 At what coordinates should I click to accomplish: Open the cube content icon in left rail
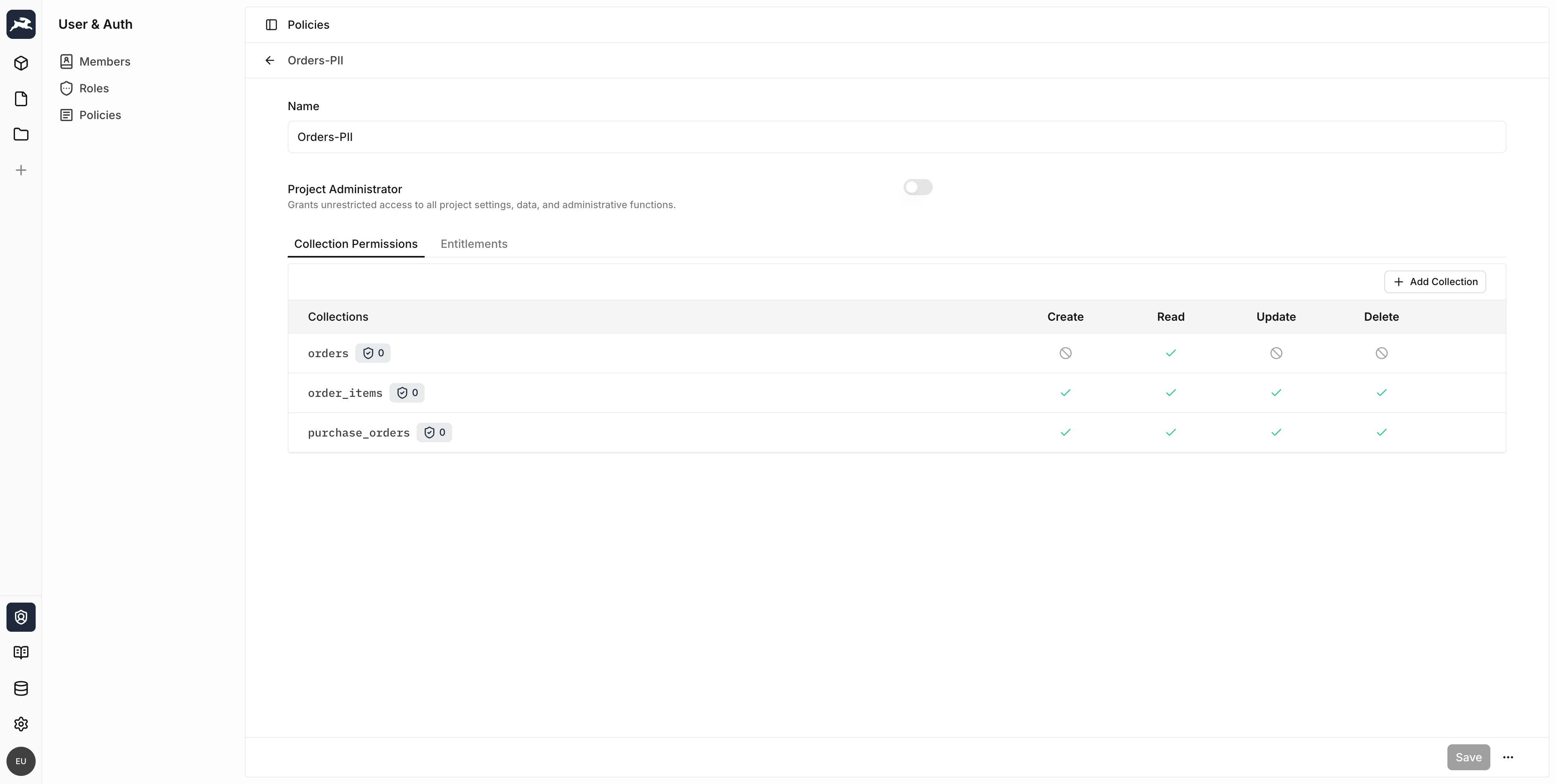(x=21, y=63)
